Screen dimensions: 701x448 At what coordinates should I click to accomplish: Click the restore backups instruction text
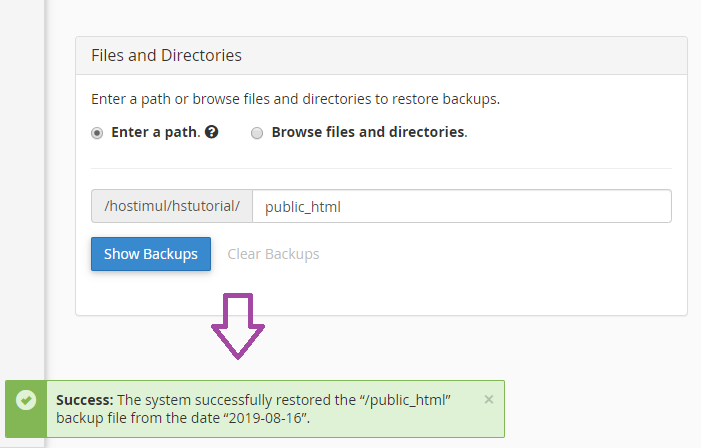(295, 99)
